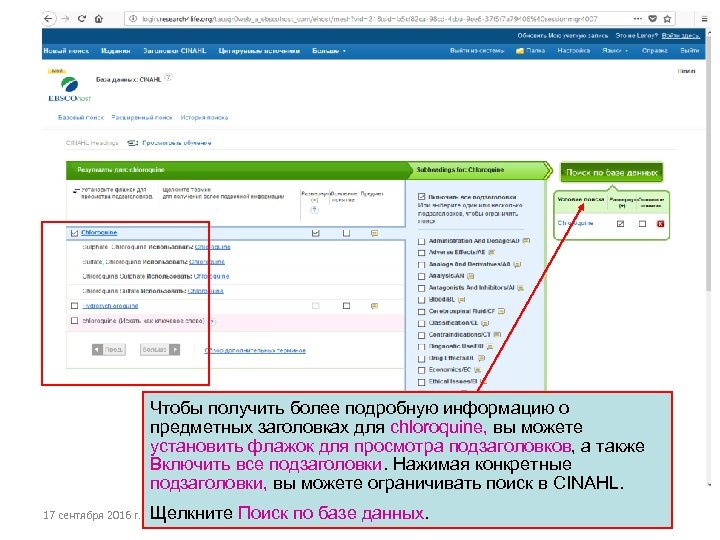Open the Языки language dropdown

tap(615, 51)
